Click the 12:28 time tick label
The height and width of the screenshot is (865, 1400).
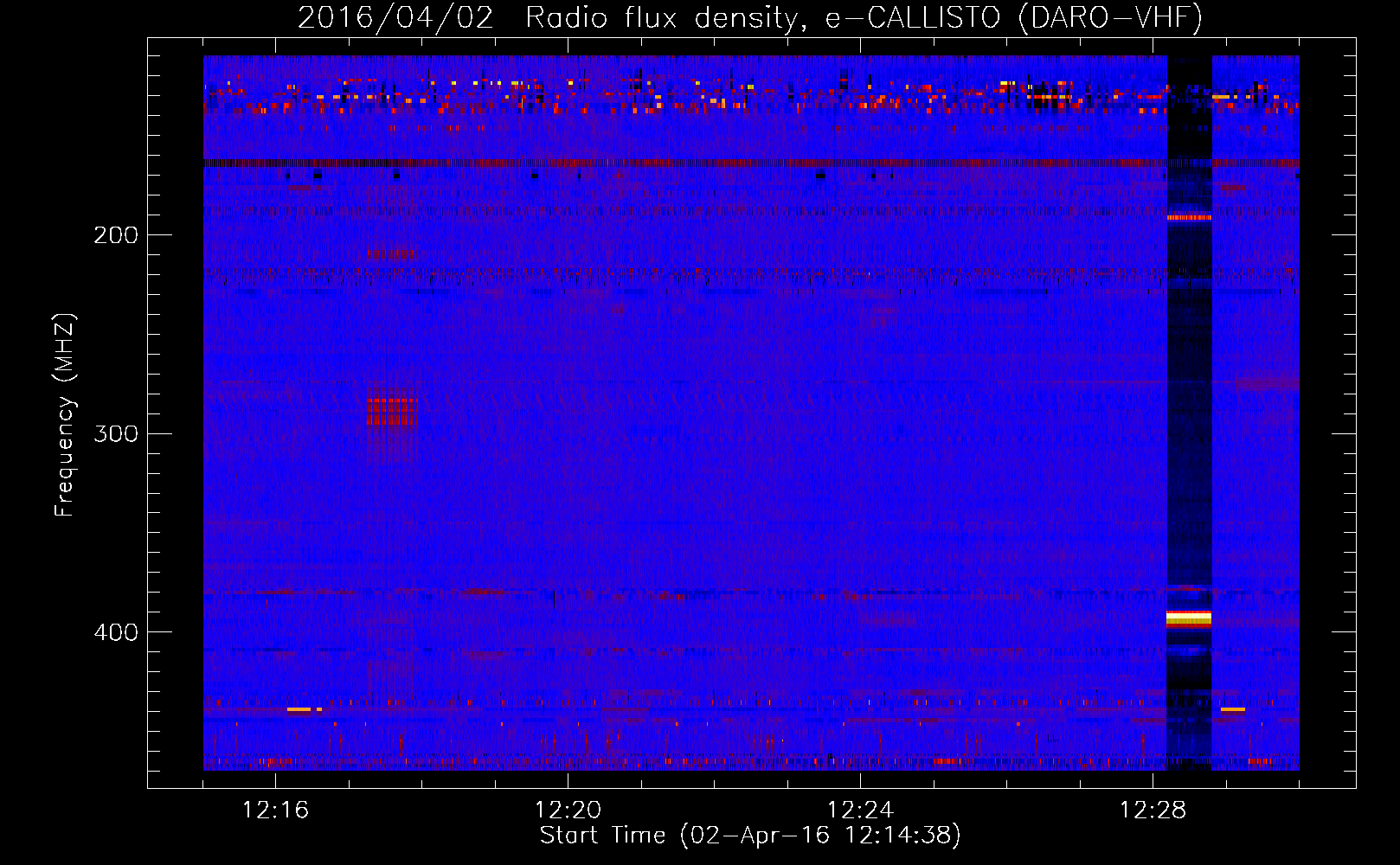pos(1153,810)
